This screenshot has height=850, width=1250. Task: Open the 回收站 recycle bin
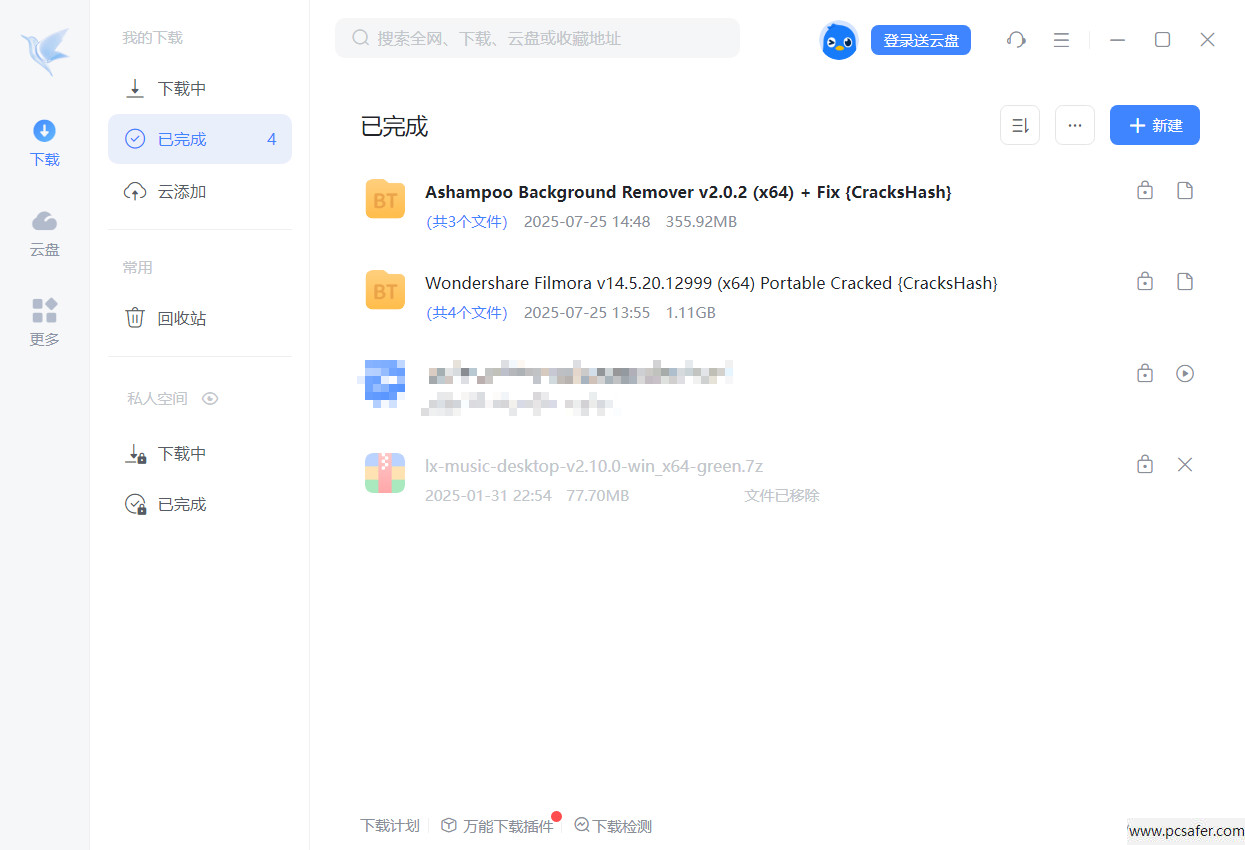(x=181, y=318)
